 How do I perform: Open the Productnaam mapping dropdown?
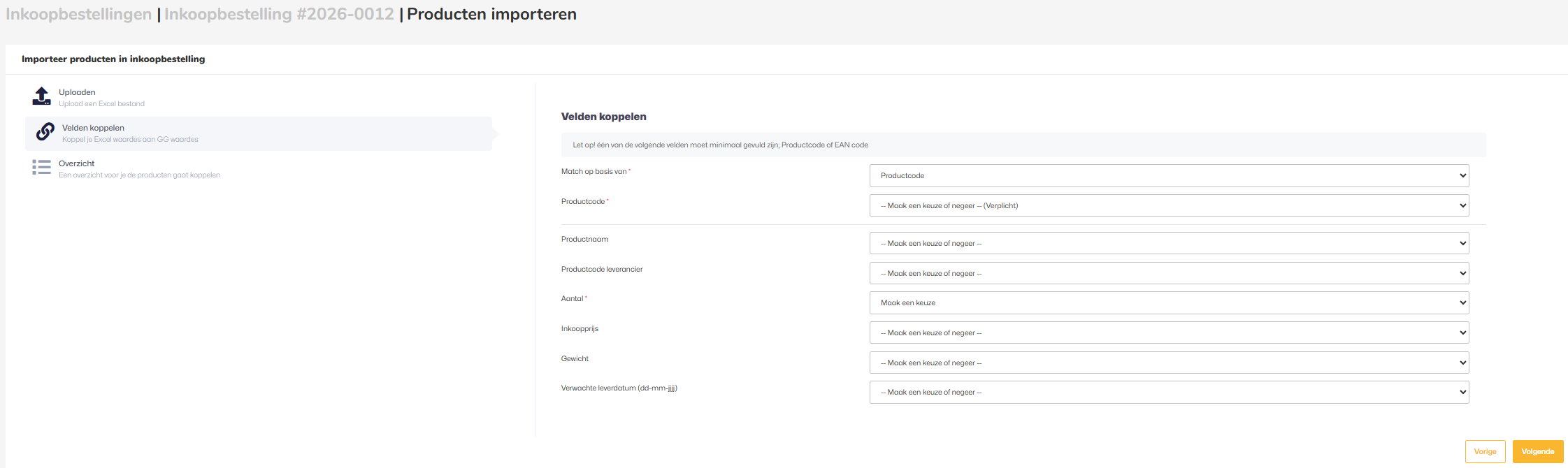pos(1169,244)
